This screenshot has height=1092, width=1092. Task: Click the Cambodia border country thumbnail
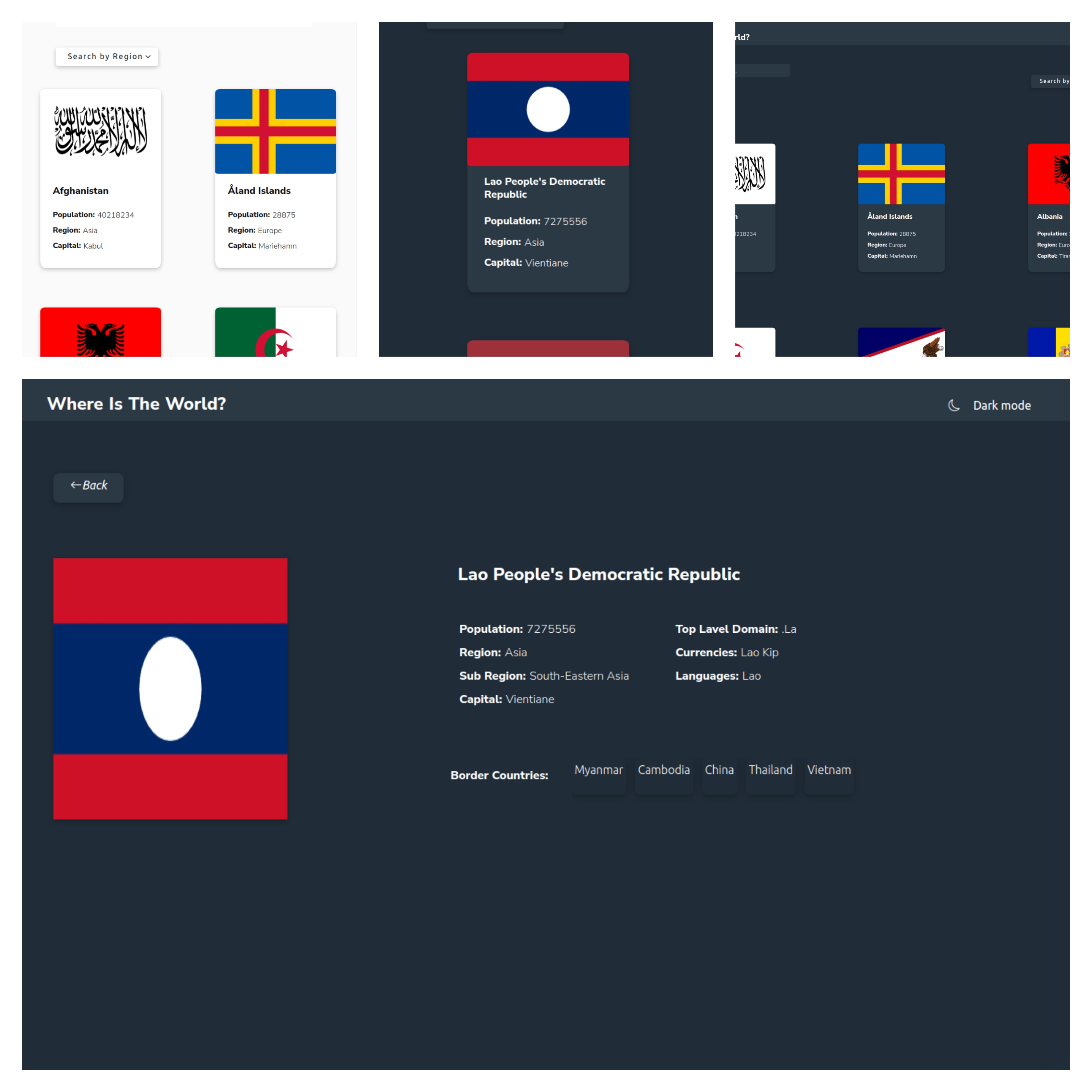[x=663, y=770]
